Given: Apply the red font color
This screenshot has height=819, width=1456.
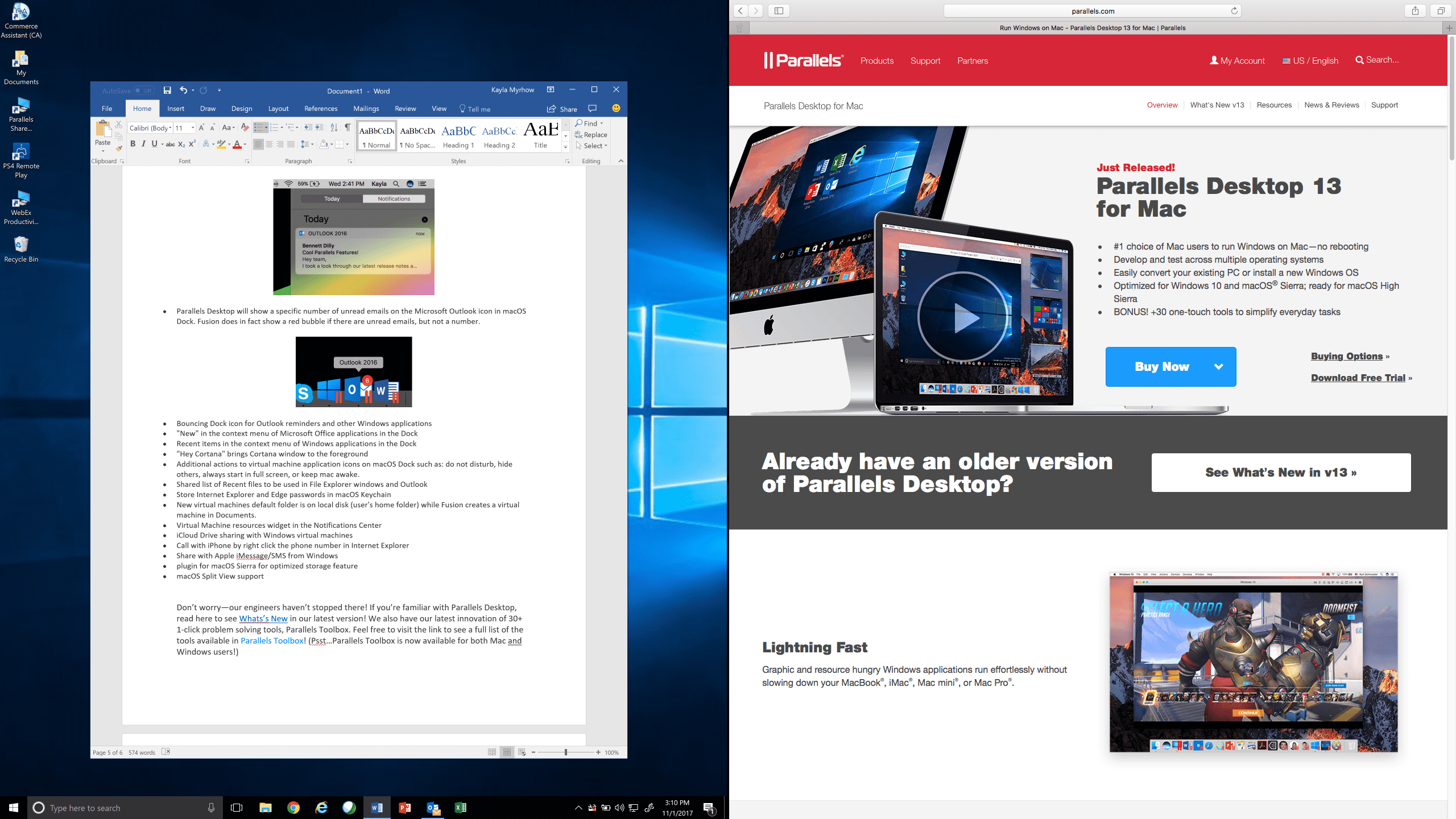Looking at the screenshot, I should [x=237, y=144].
